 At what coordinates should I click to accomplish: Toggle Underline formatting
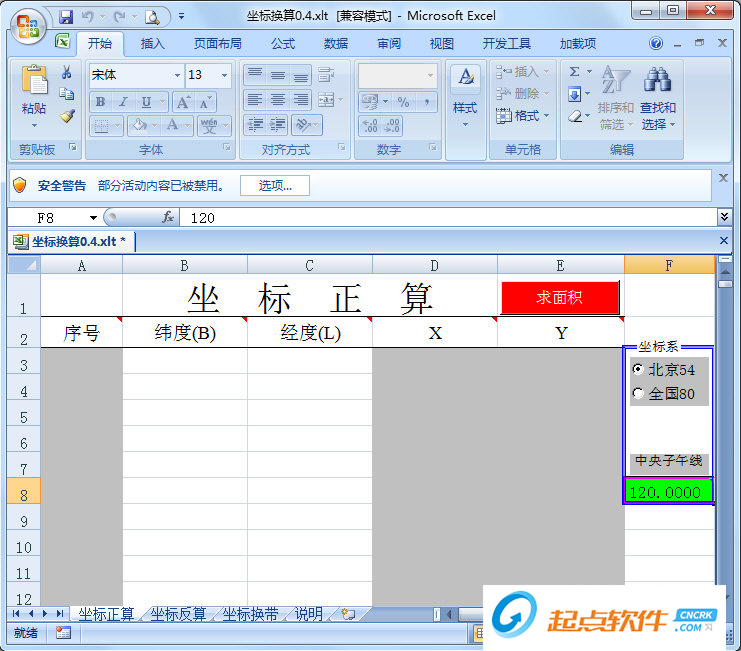146,102
